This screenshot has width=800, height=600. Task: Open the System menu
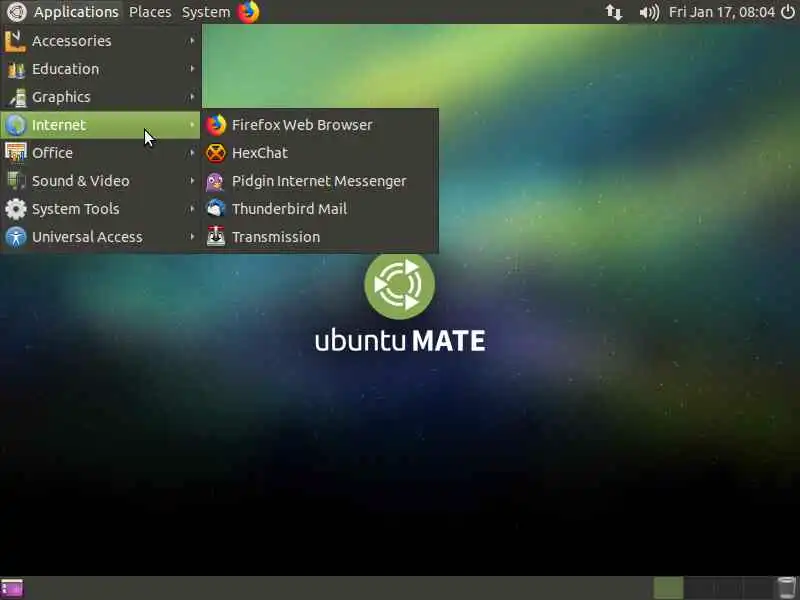click(206, 12)
